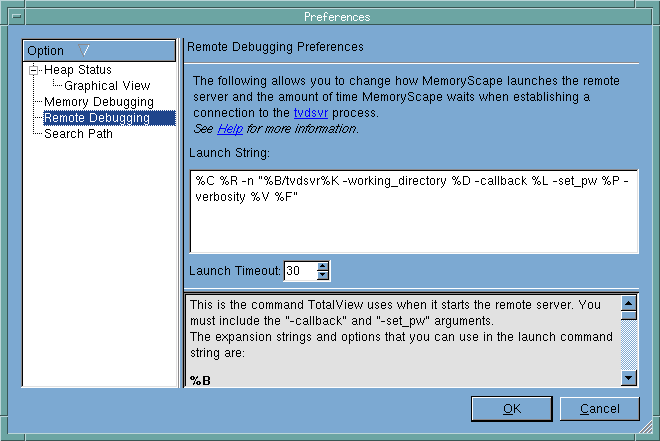Increase Launch Timeout with the up arrow

322,266
